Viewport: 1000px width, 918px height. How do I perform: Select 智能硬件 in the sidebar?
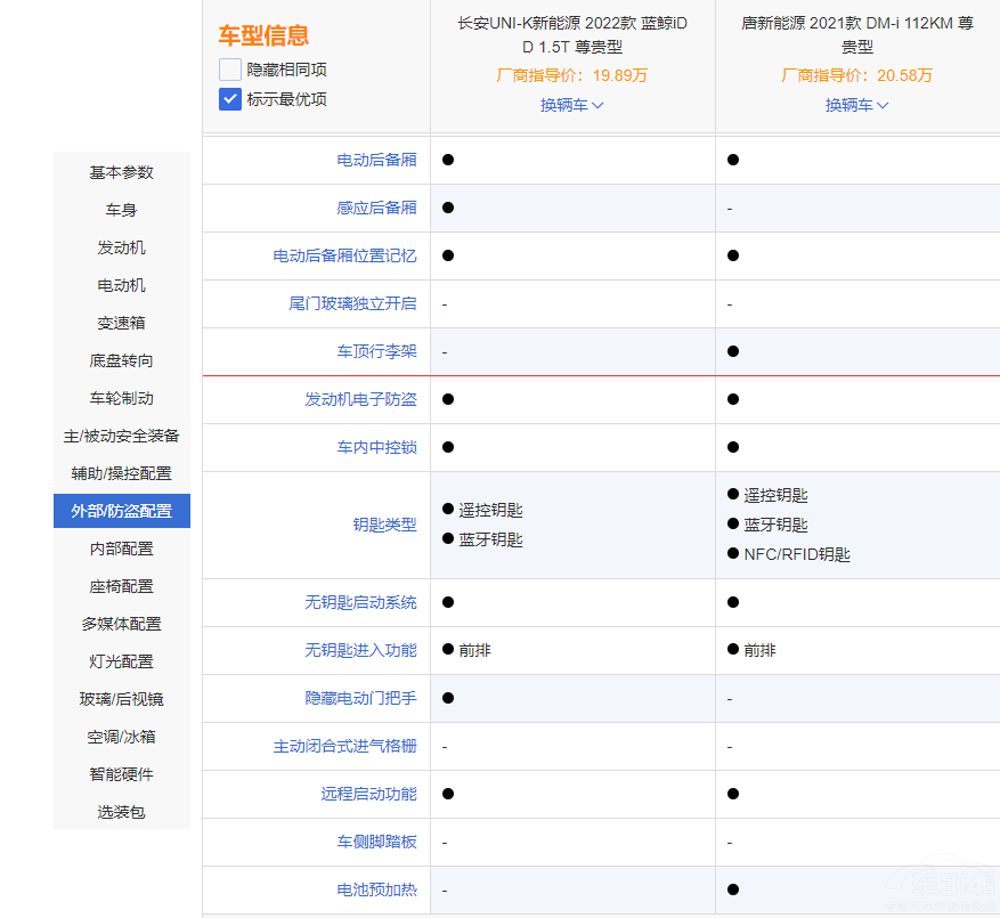[x=121, y=774]
